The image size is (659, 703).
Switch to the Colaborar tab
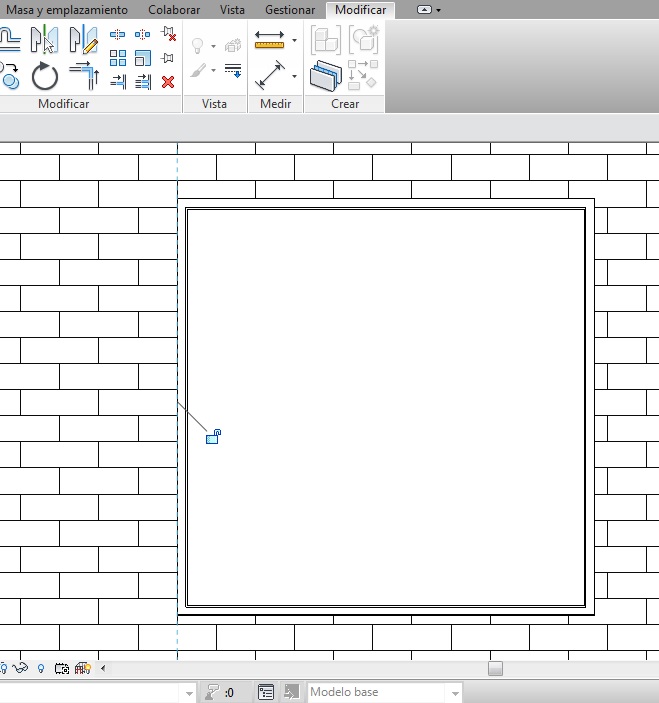(174, 10)
